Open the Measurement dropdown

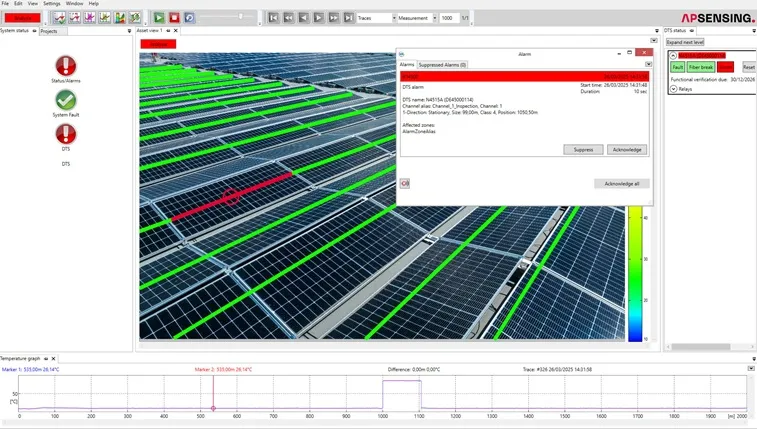417,18
